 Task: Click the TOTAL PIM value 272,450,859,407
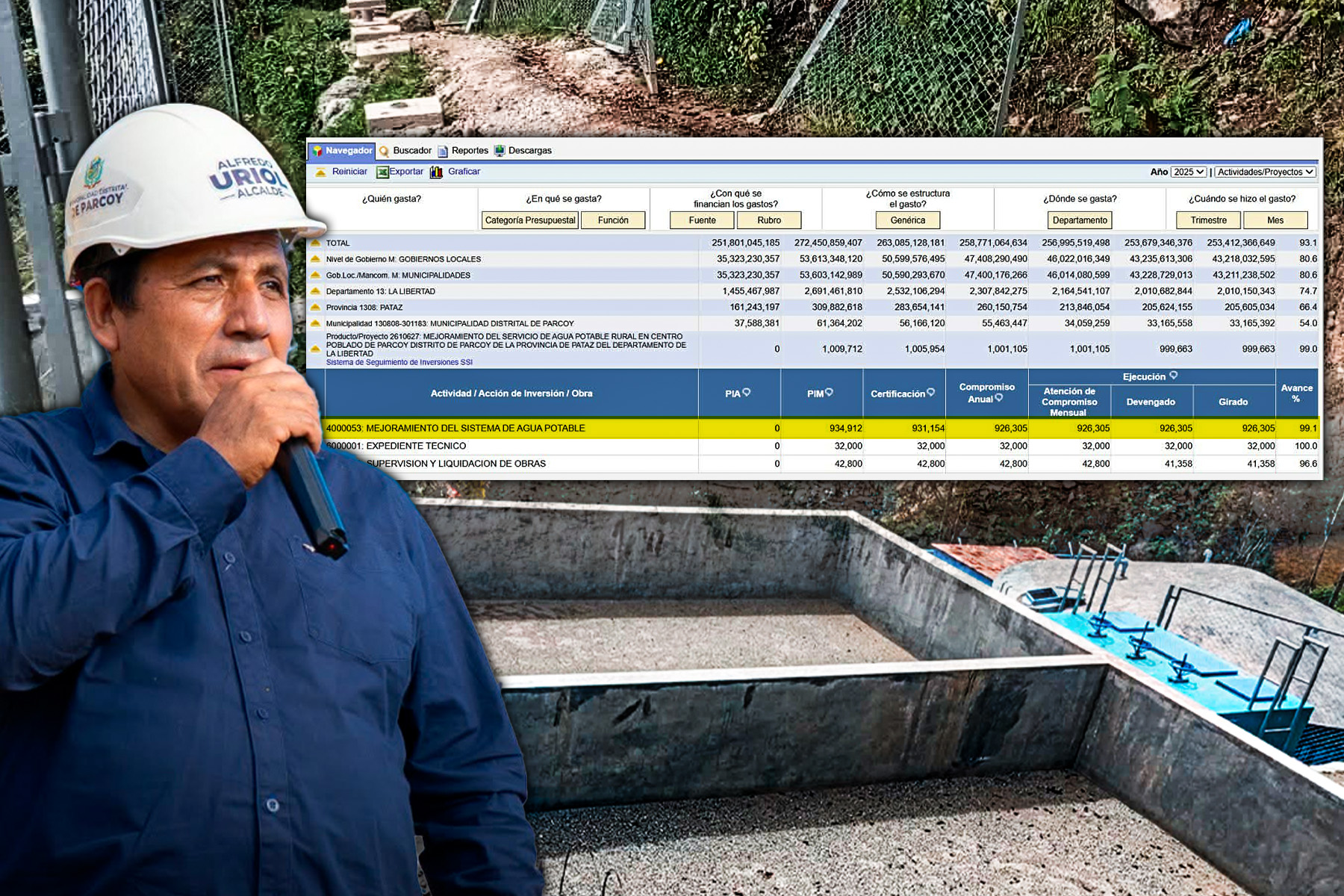click(828, 243)
